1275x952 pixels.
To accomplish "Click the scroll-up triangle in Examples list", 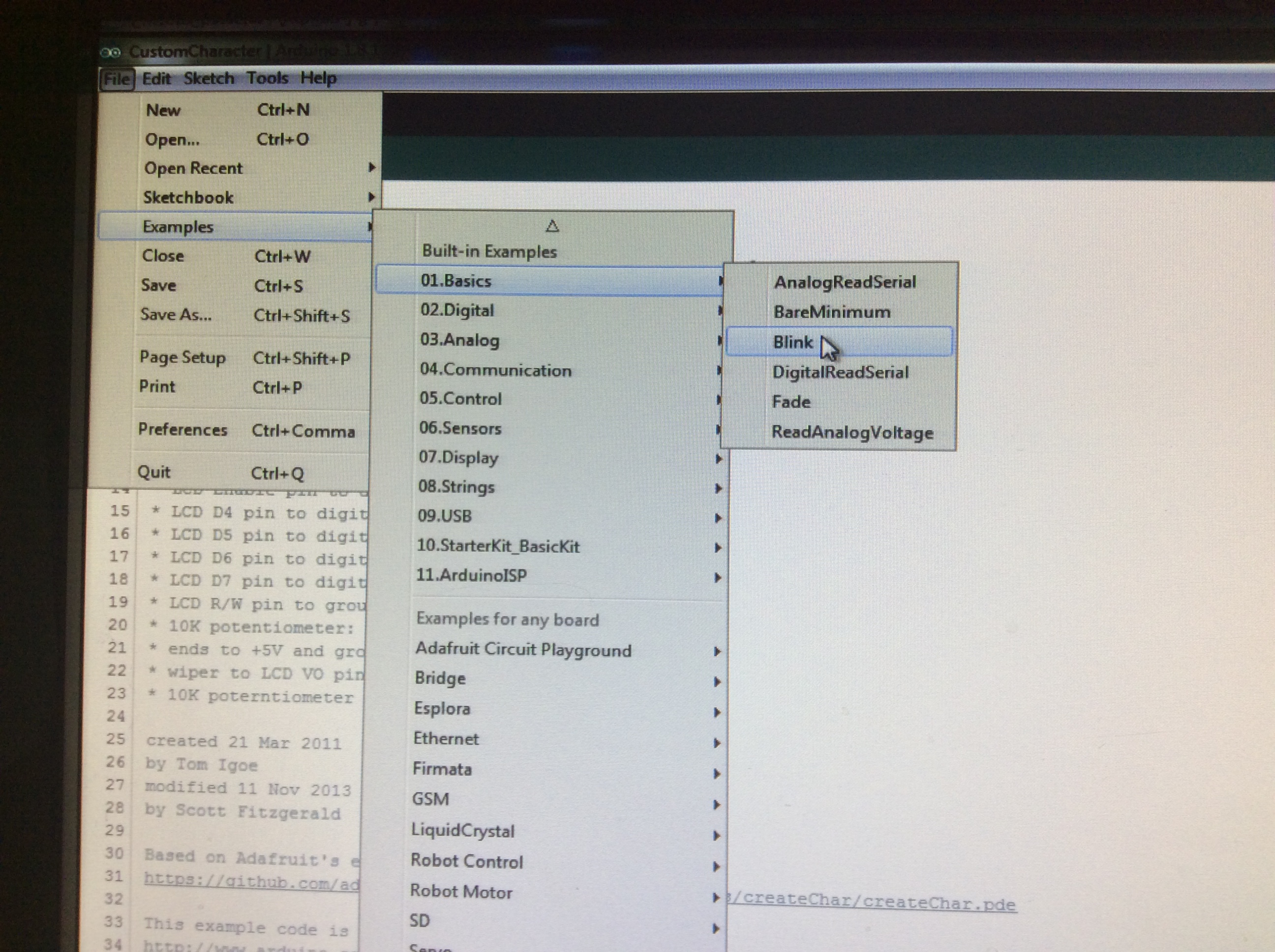I will (552, 226).
